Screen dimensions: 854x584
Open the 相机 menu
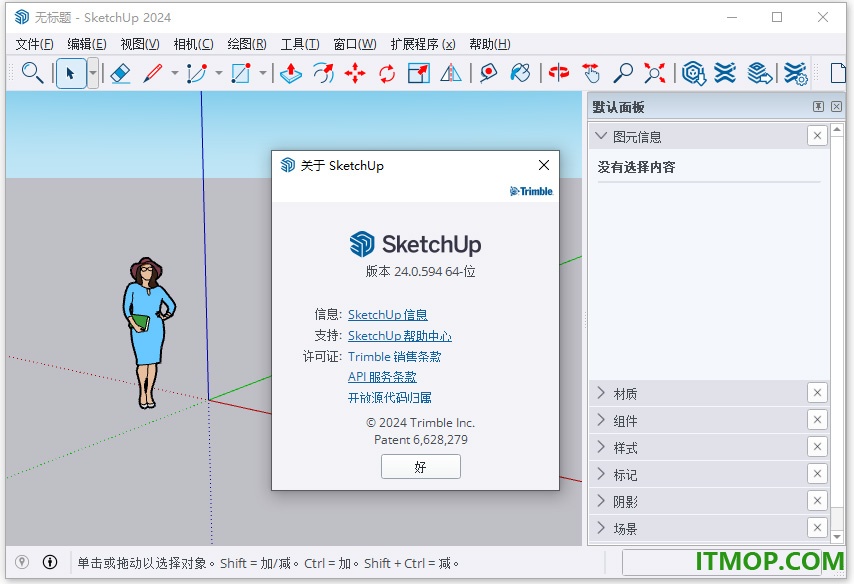(x=193, y=44)
